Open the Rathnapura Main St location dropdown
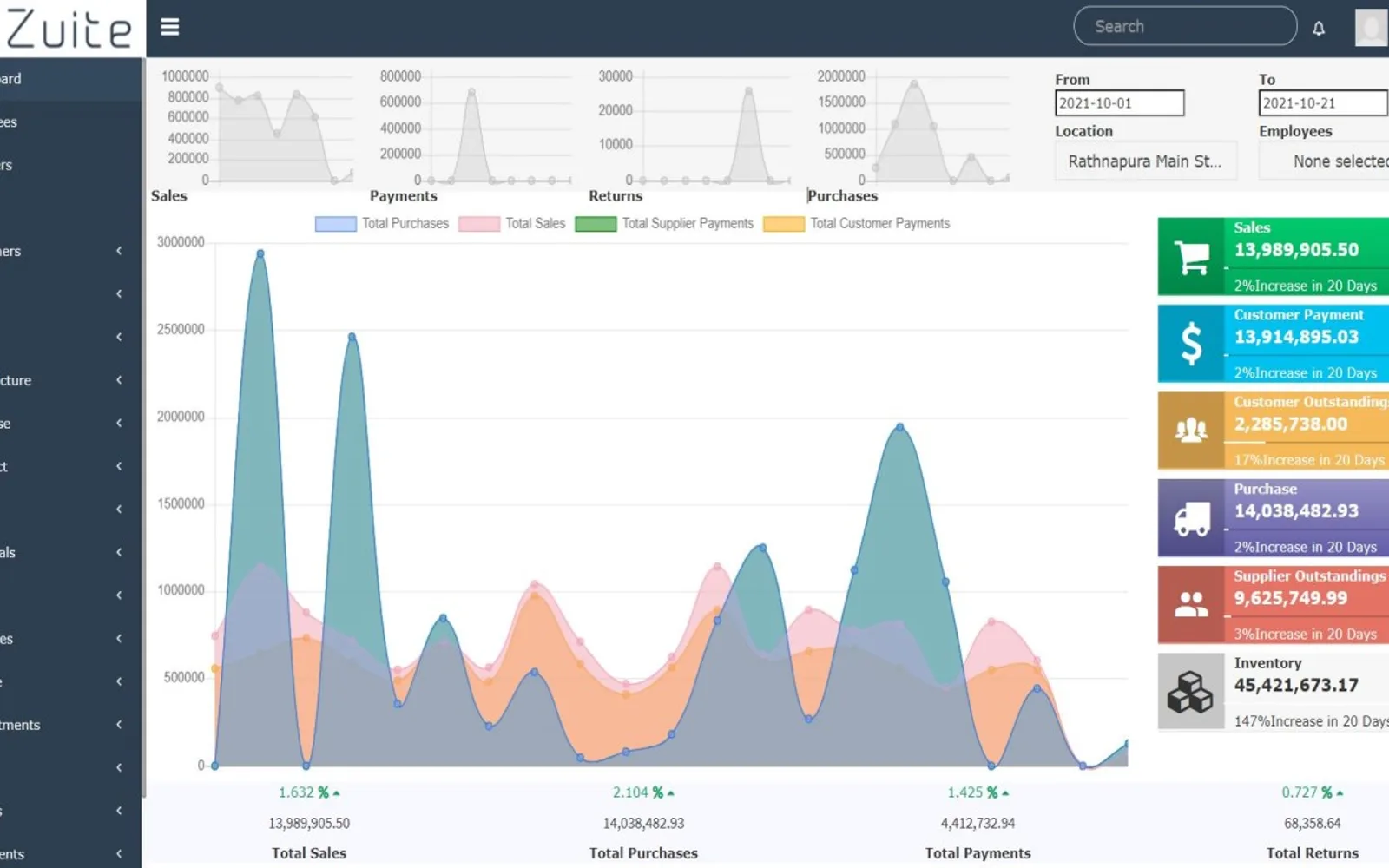This screenshot has width=1389, height=868. [1145, 161]
